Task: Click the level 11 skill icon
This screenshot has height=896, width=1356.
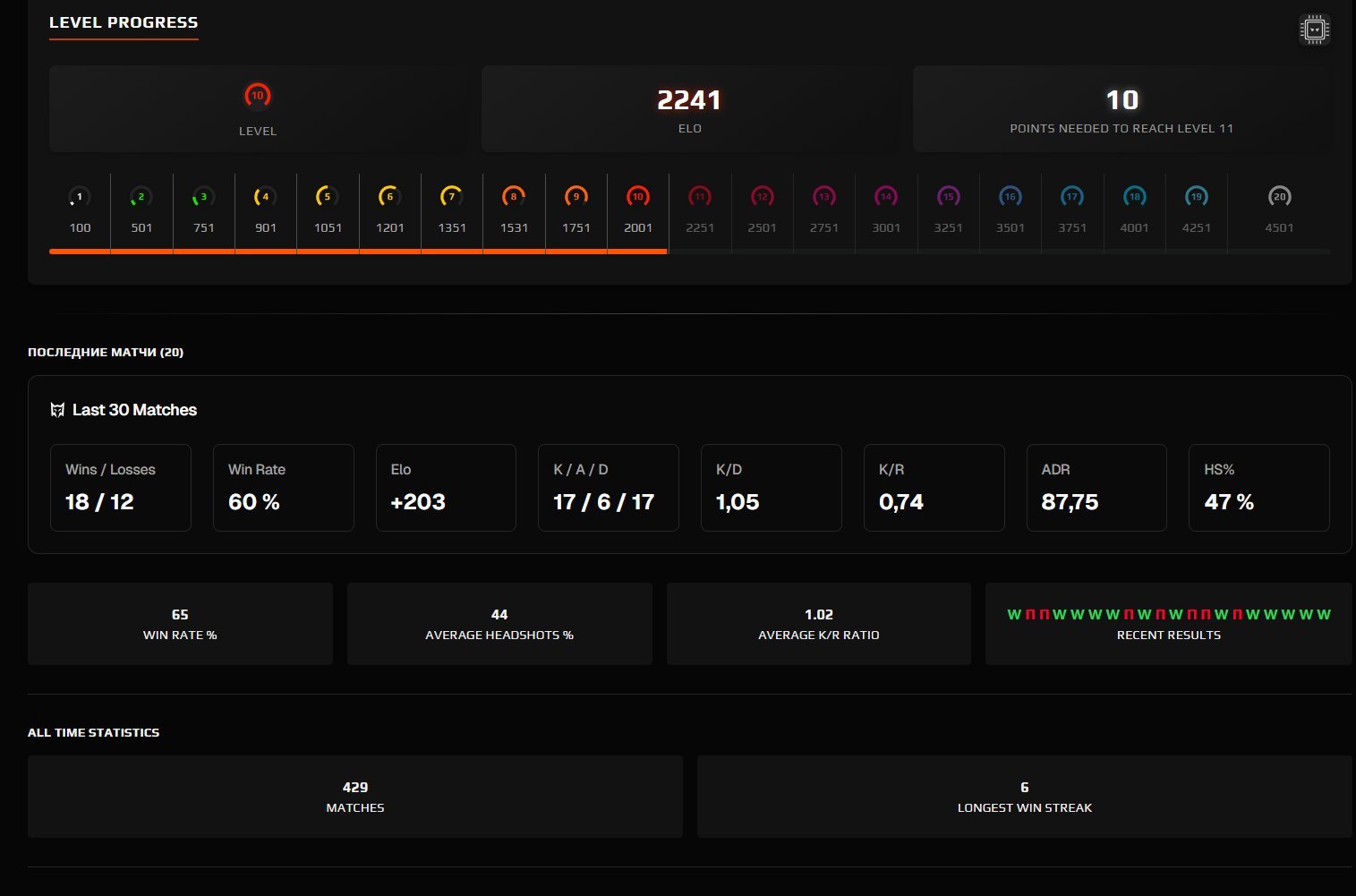Action: 700,197
